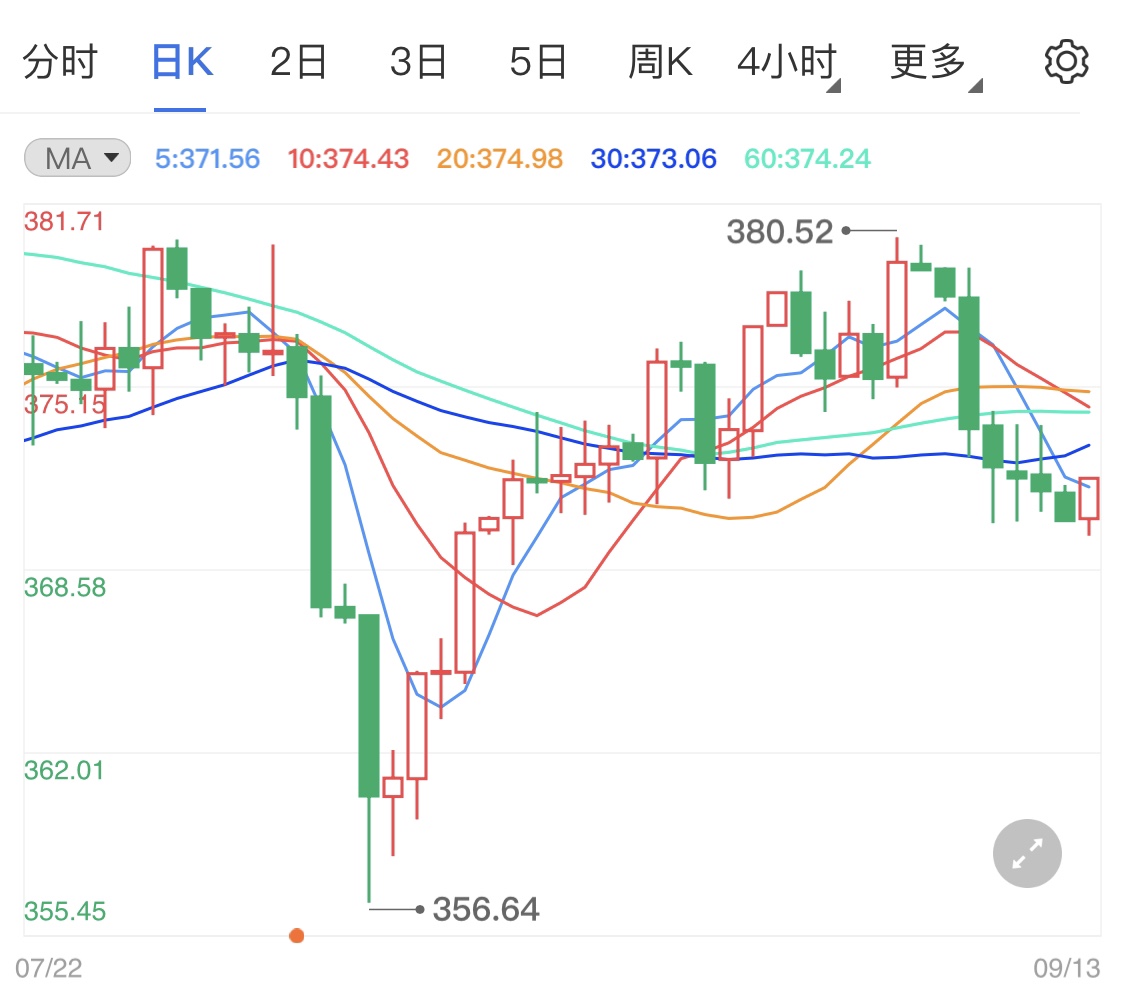This screenshot has width=1125, height=999.
Task: Switch to the 分时 tab
Action: click(60, 62)
